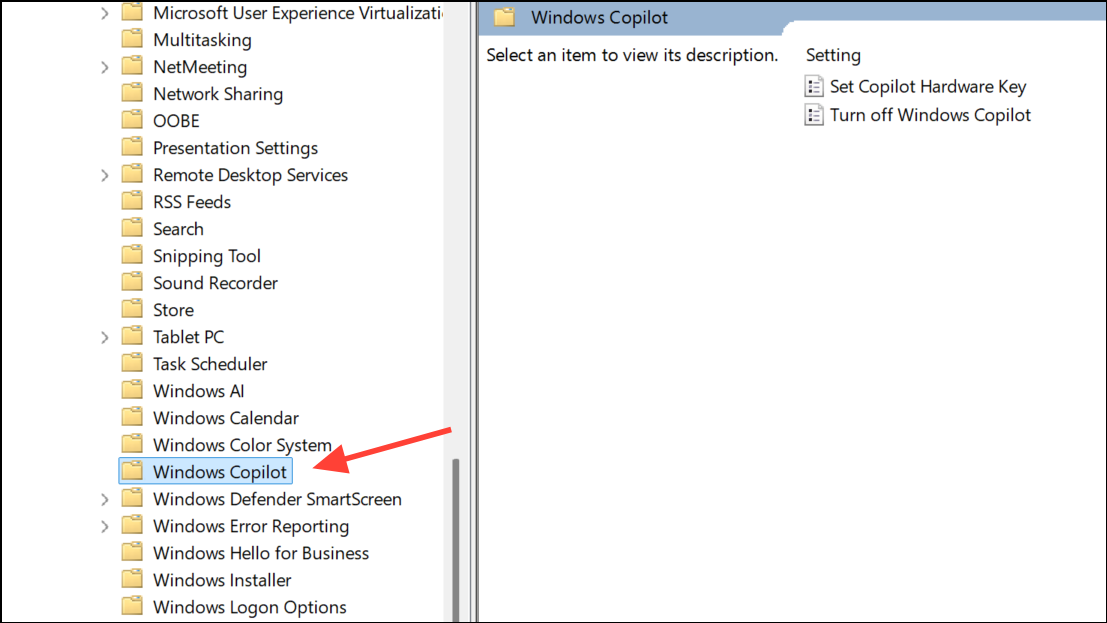Click the Task Scheduler folder icon
This screenshot has width=1107, height=623.
click(132, 364)
